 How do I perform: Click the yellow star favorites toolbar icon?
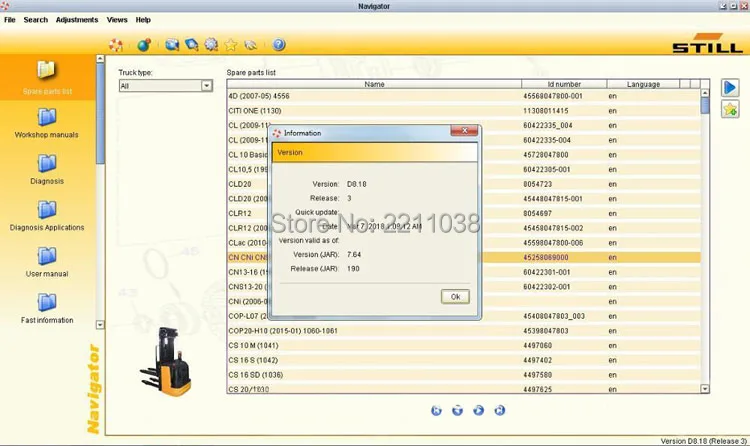(x=231, y=45)
